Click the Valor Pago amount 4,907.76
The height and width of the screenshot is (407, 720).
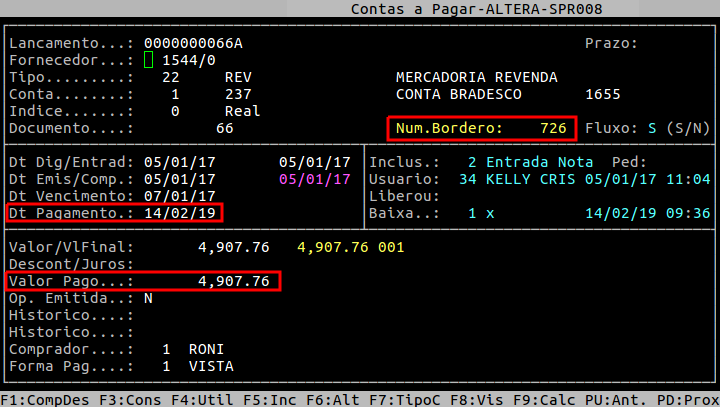[234, 281]
